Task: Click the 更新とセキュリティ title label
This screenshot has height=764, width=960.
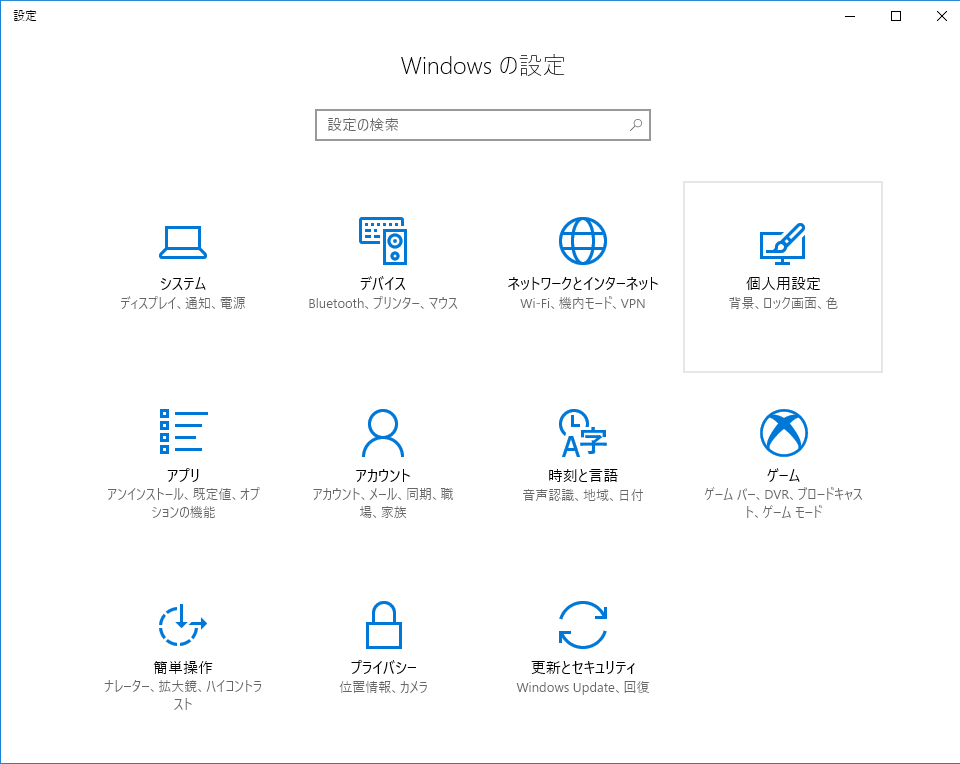Action: click(x=583, y=667)
